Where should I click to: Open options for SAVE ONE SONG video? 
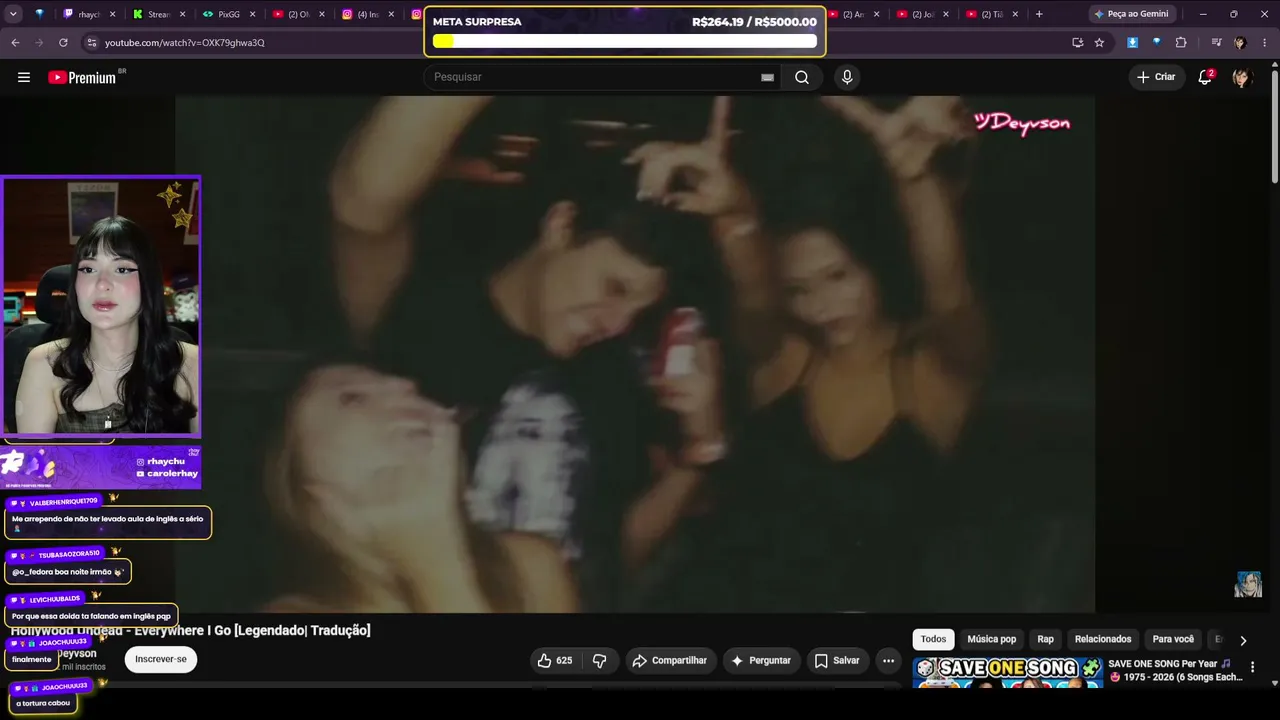(1252, 667)
